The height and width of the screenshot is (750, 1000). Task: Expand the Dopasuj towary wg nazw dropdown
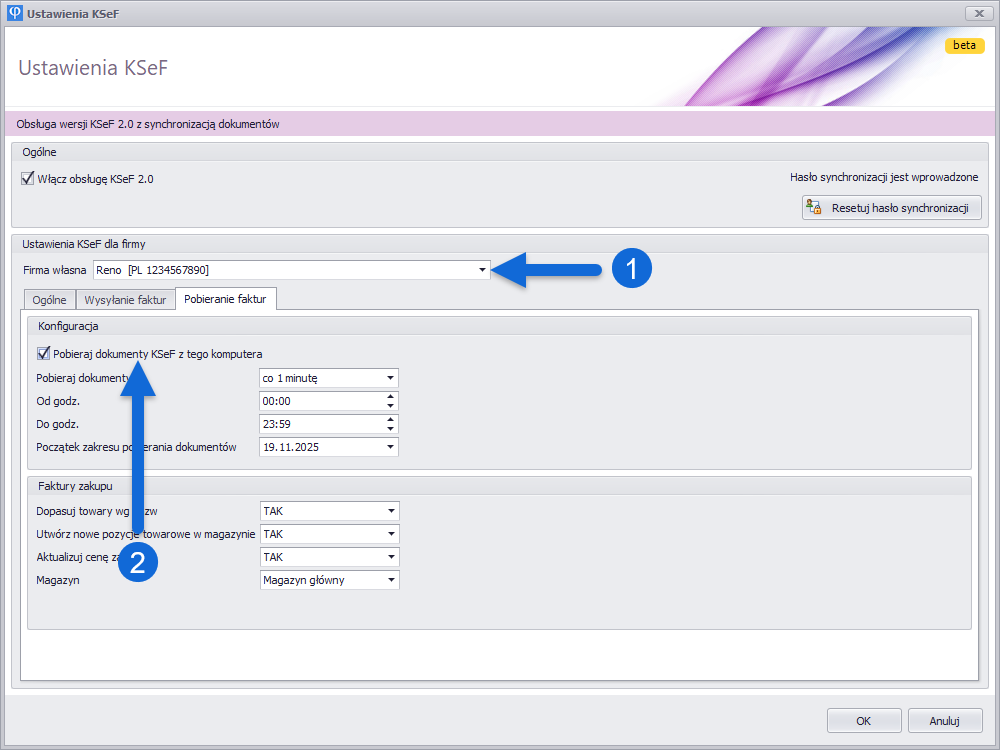click(390, 511)
